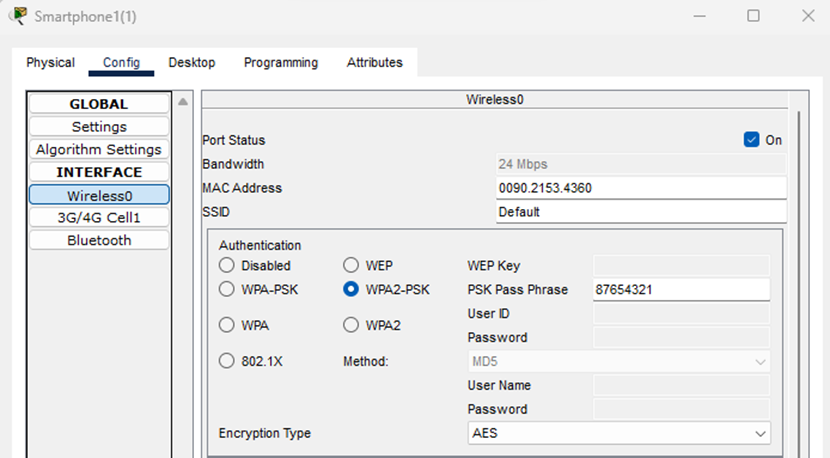Open the Programming tab

click(281, 62)
